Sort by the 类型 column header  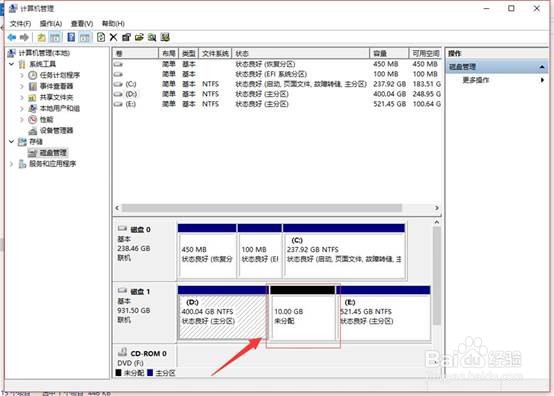[189, 53]
